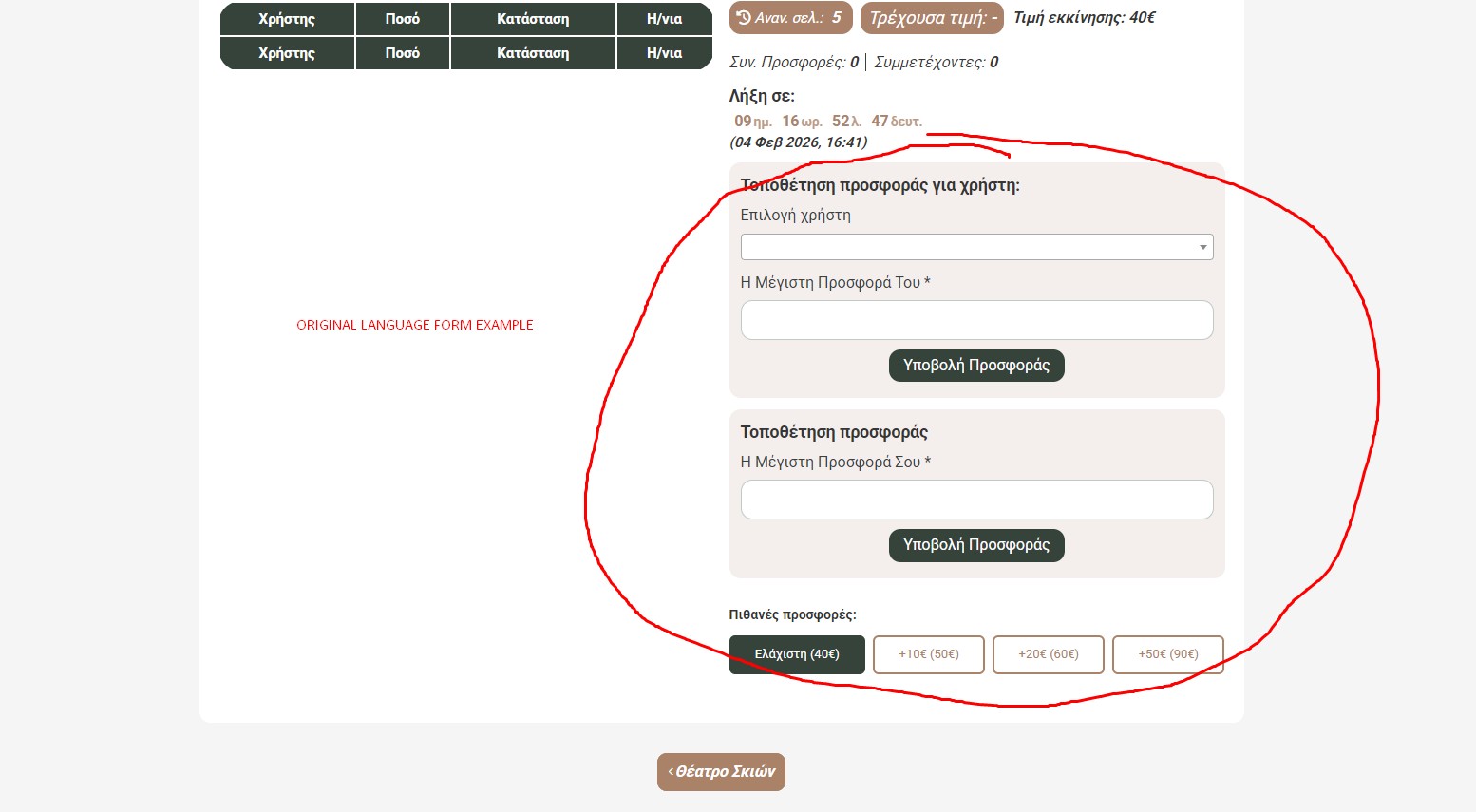
Task: Click the second-row "Κατάσταση" column header
Action: point(533,53)
